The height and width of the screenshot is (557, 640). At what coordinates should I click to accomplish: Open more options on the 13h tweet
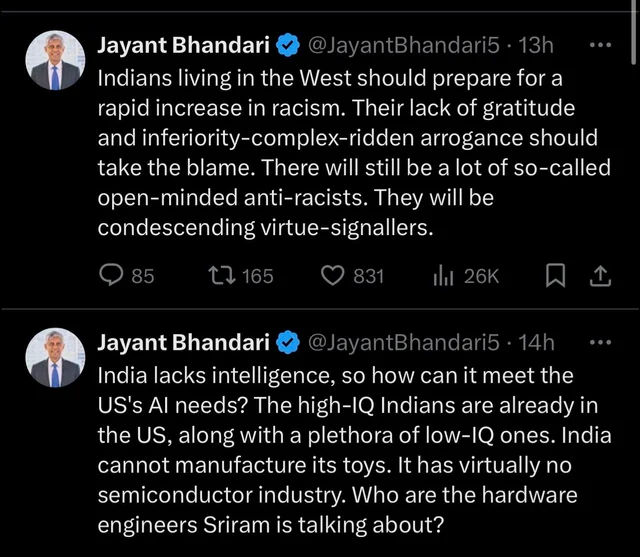[x=600, y=45]
